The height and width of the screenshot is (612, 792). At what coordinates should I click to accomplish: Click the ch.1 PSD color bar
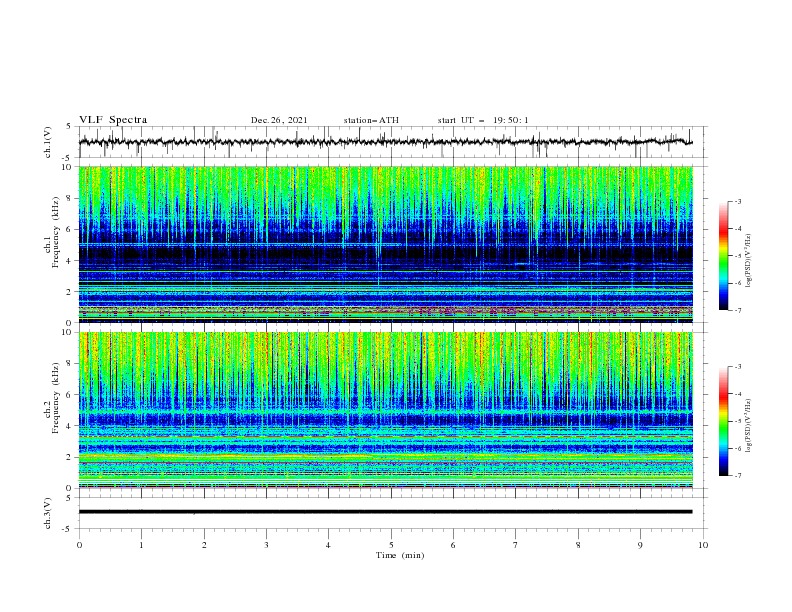click(x=723, y=256)
